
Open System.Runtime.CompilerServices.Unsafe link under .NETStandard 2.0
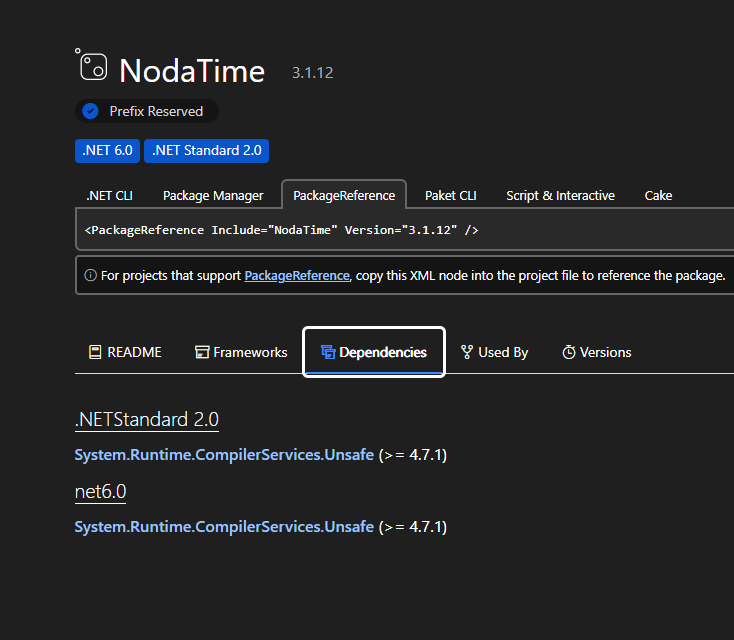(x=224, y=455)
